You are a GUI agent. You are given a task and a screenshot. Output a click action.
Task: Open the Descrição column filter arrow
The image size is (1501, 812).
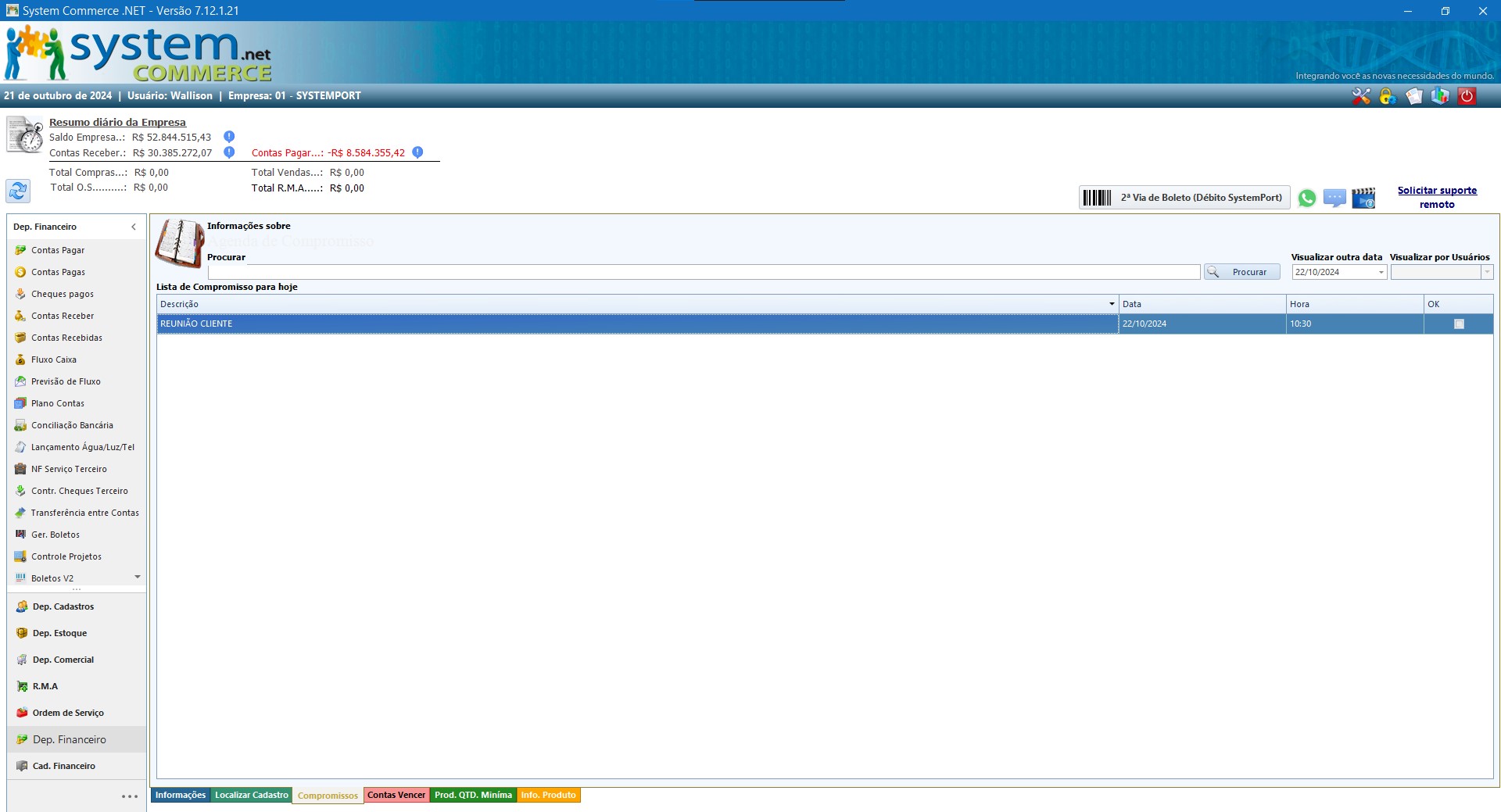(1112, 304)
